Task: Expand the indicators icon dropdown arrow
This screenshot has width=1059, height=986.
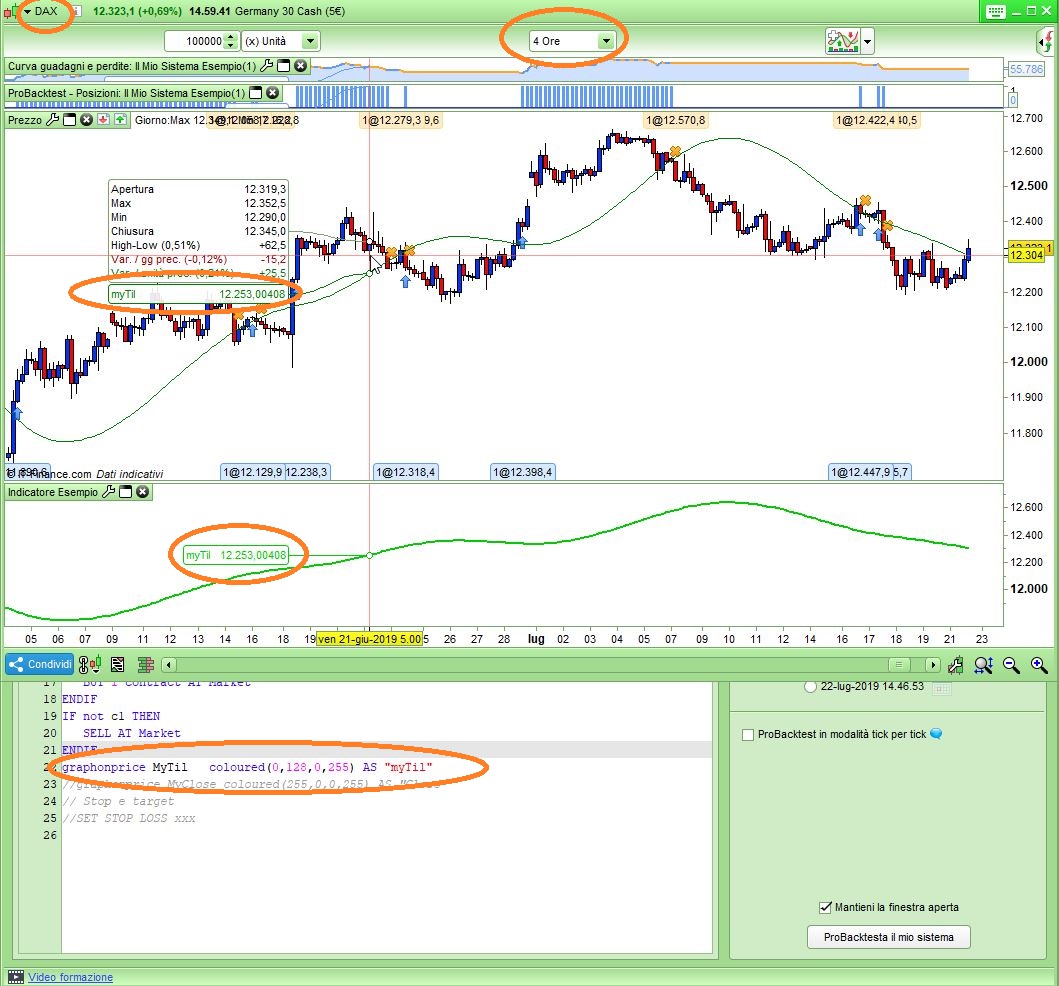Action: click(x=867, y=41)
